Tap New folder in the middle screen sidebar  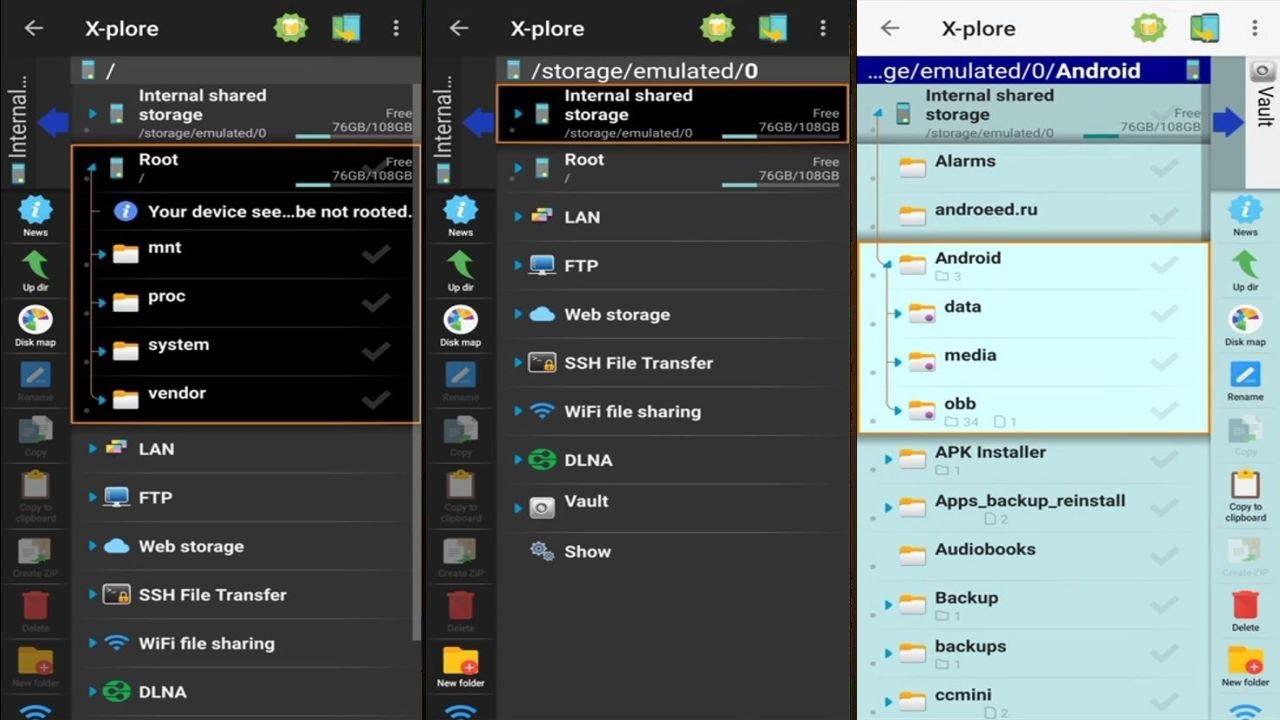pos(460,666)
